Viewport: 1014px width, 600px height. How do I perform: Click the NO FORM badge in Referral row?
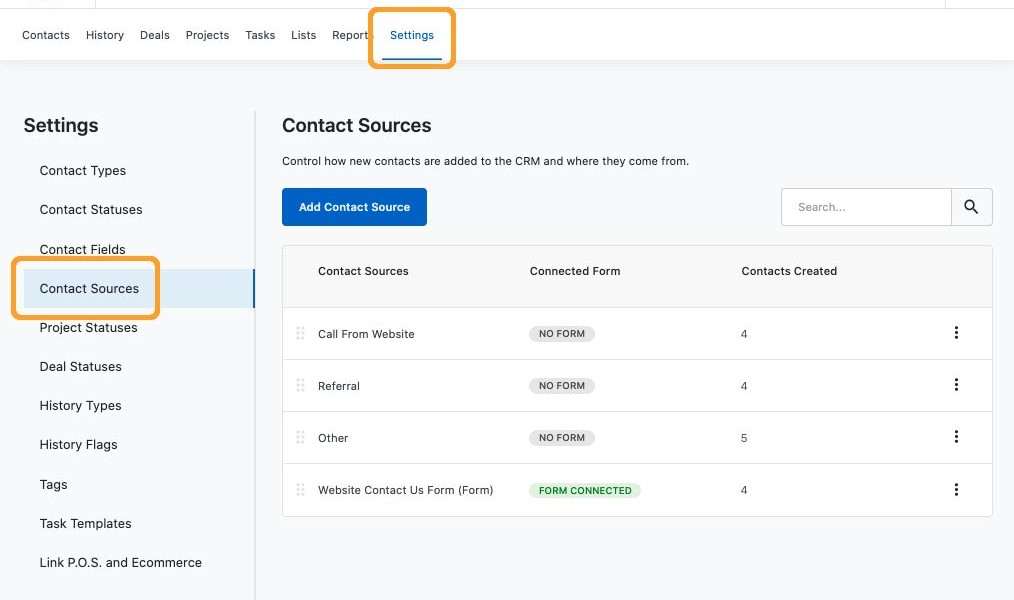(562, 385)
